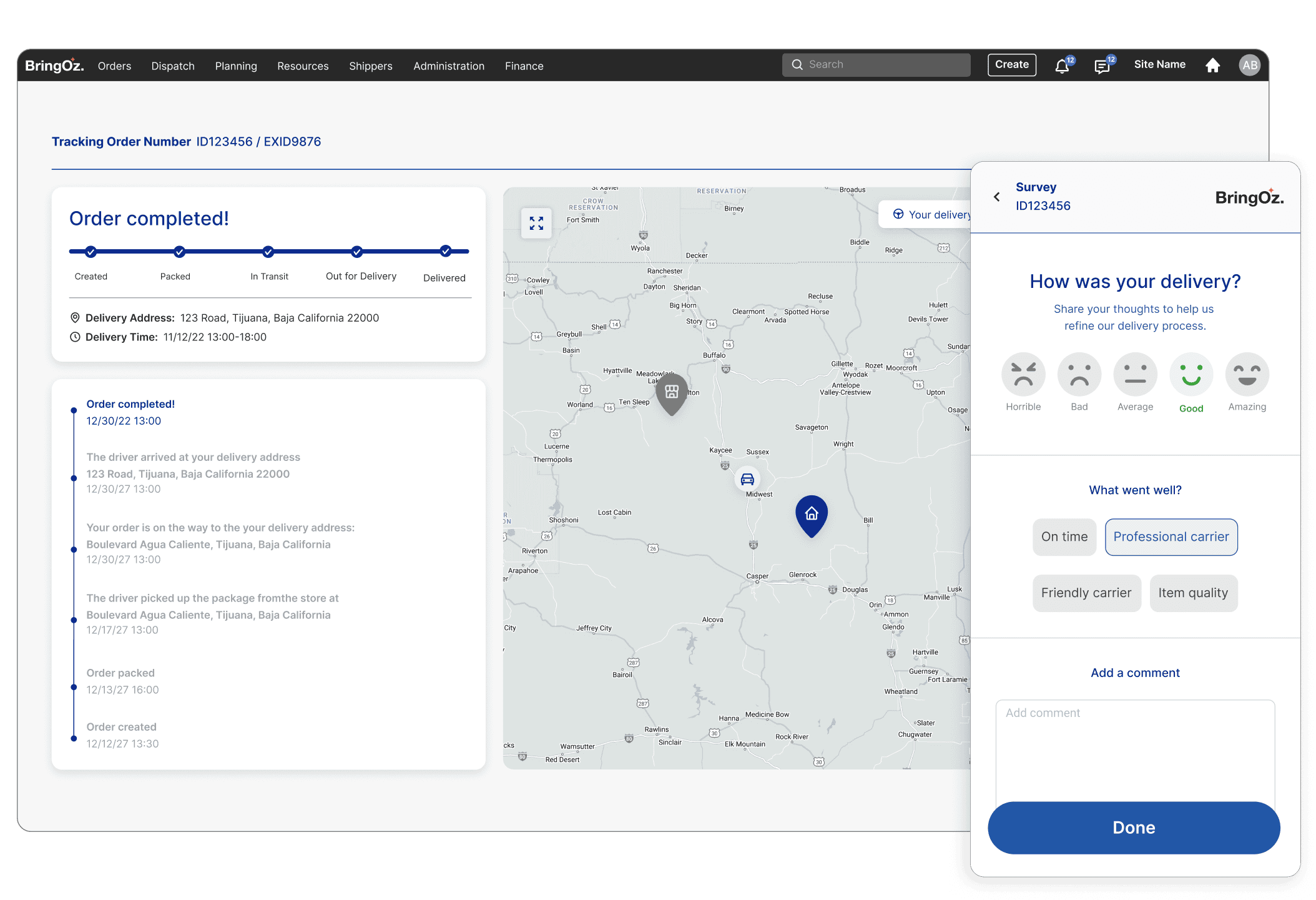Go to the home icon in navbar
1316x900 pixels.
1212,65
